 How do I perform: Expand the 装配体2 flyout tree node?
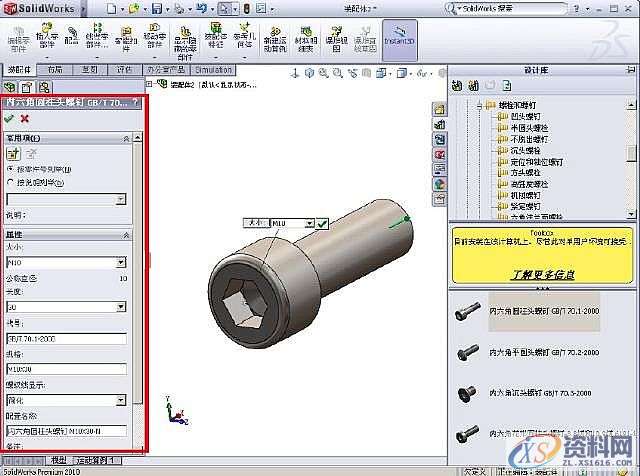[x=149, y=85]
